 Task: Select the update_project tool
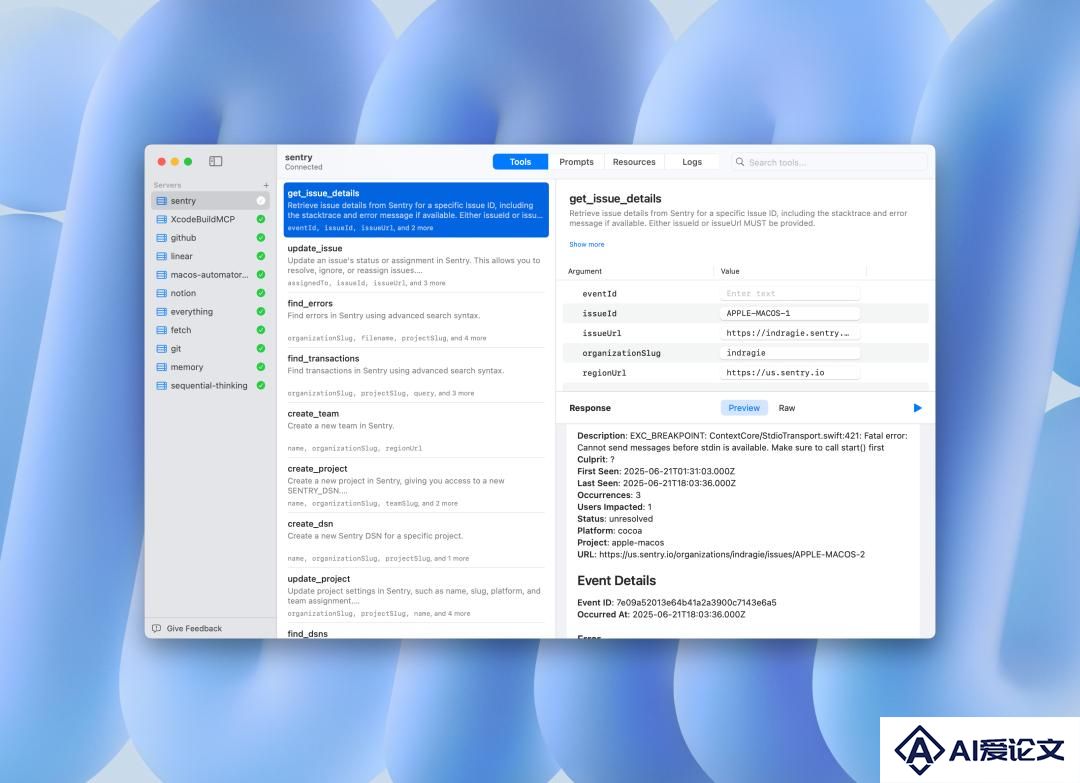[416, 596]
